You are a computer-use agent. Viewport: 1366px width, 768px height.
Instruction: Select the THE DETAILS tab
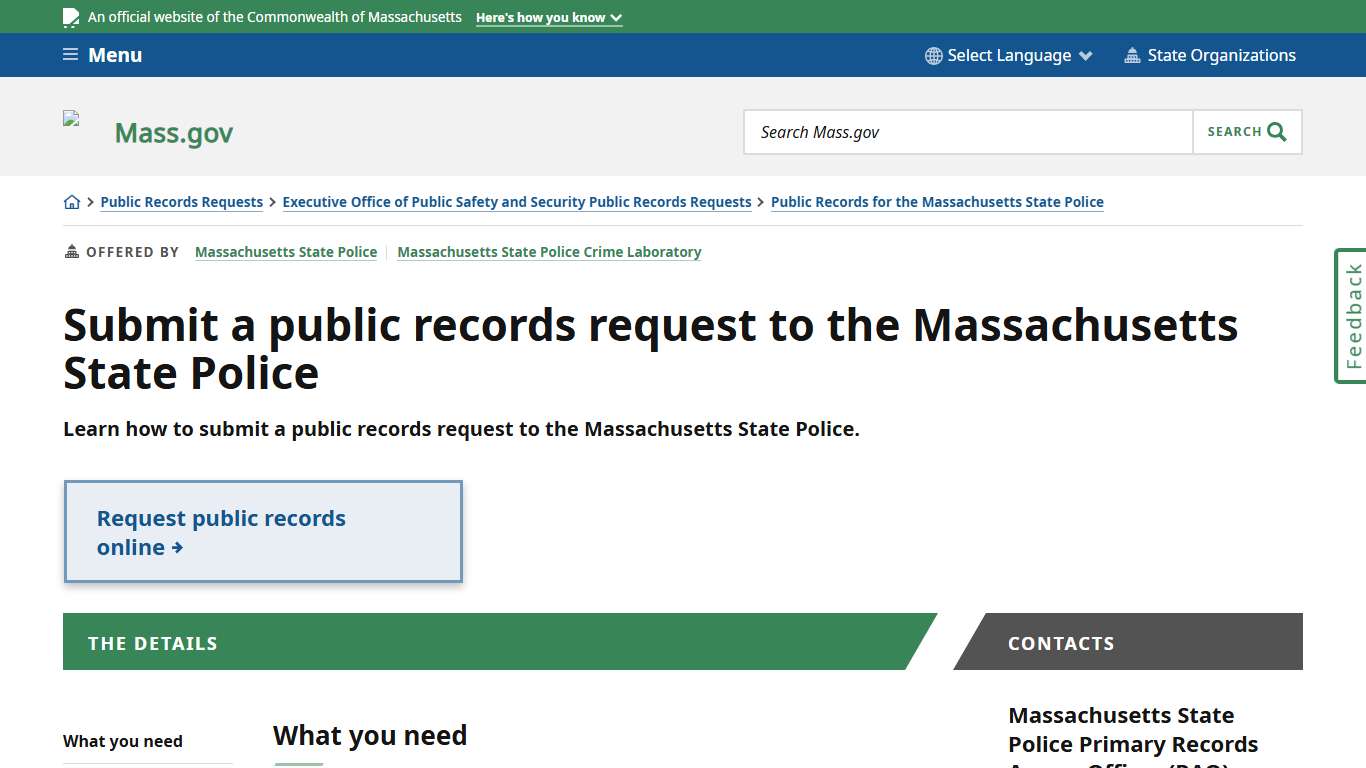(152, 642)
